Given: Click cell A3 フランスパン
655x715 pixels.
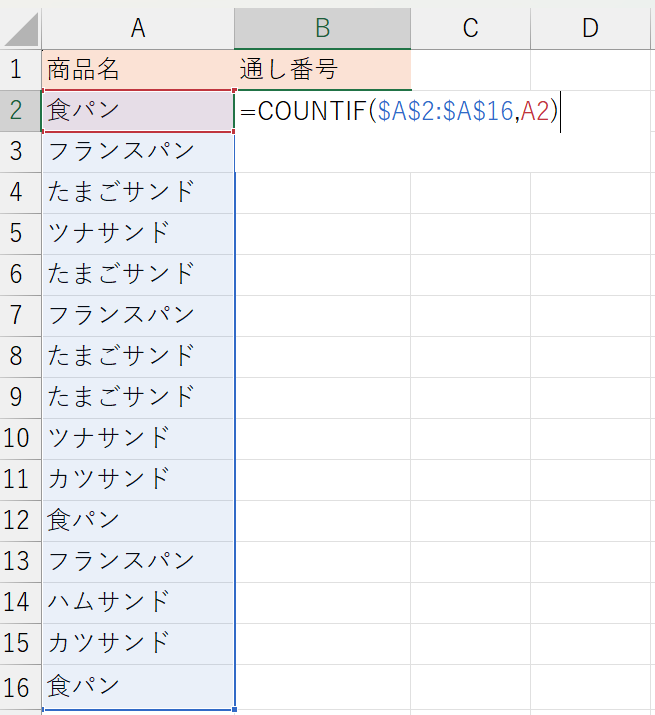Looking at the screenshot, I should pyautogui.click(x=138, y=152).
